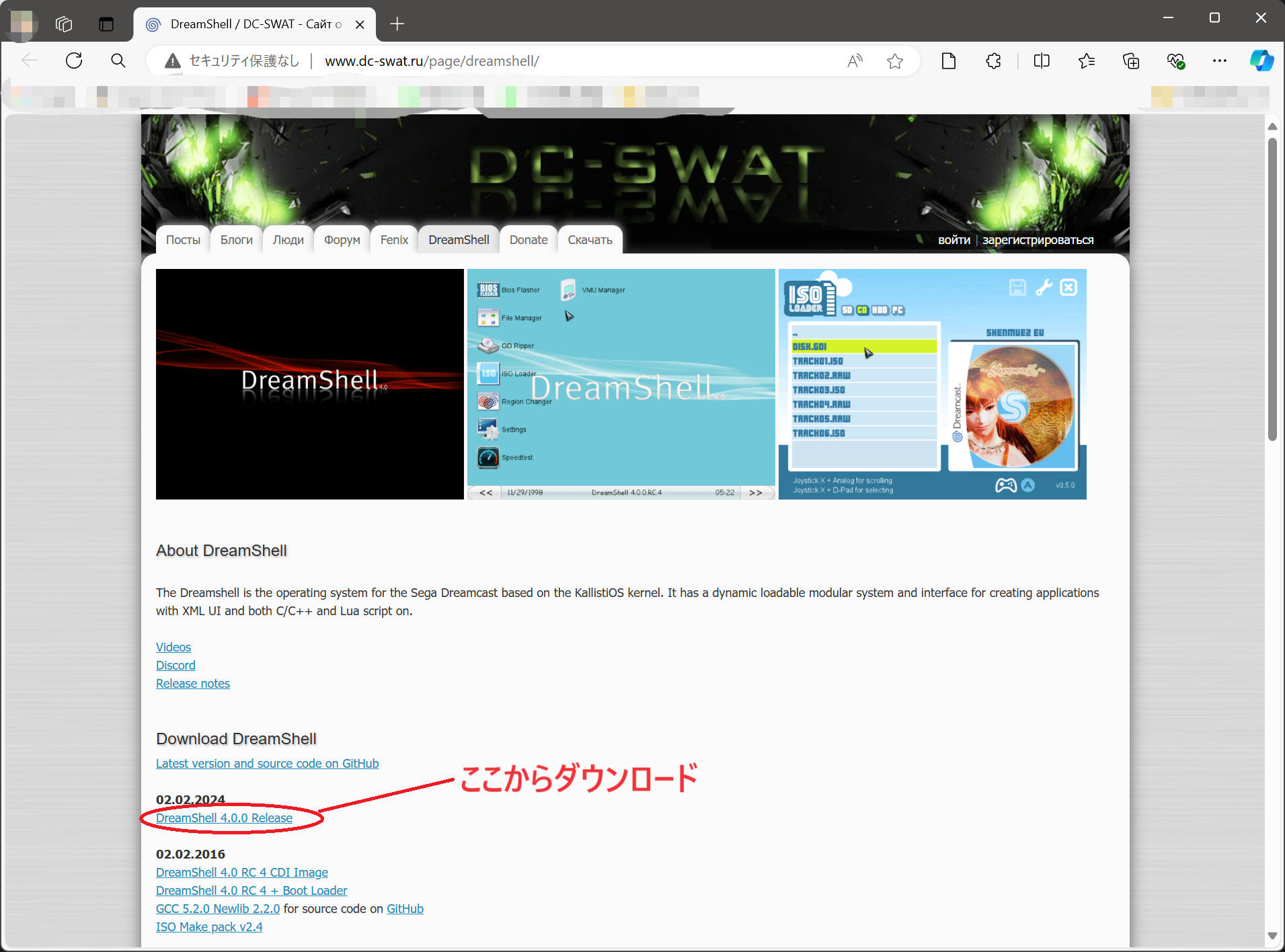Select the DreamShell site menu tab

[x=459, y=240]
